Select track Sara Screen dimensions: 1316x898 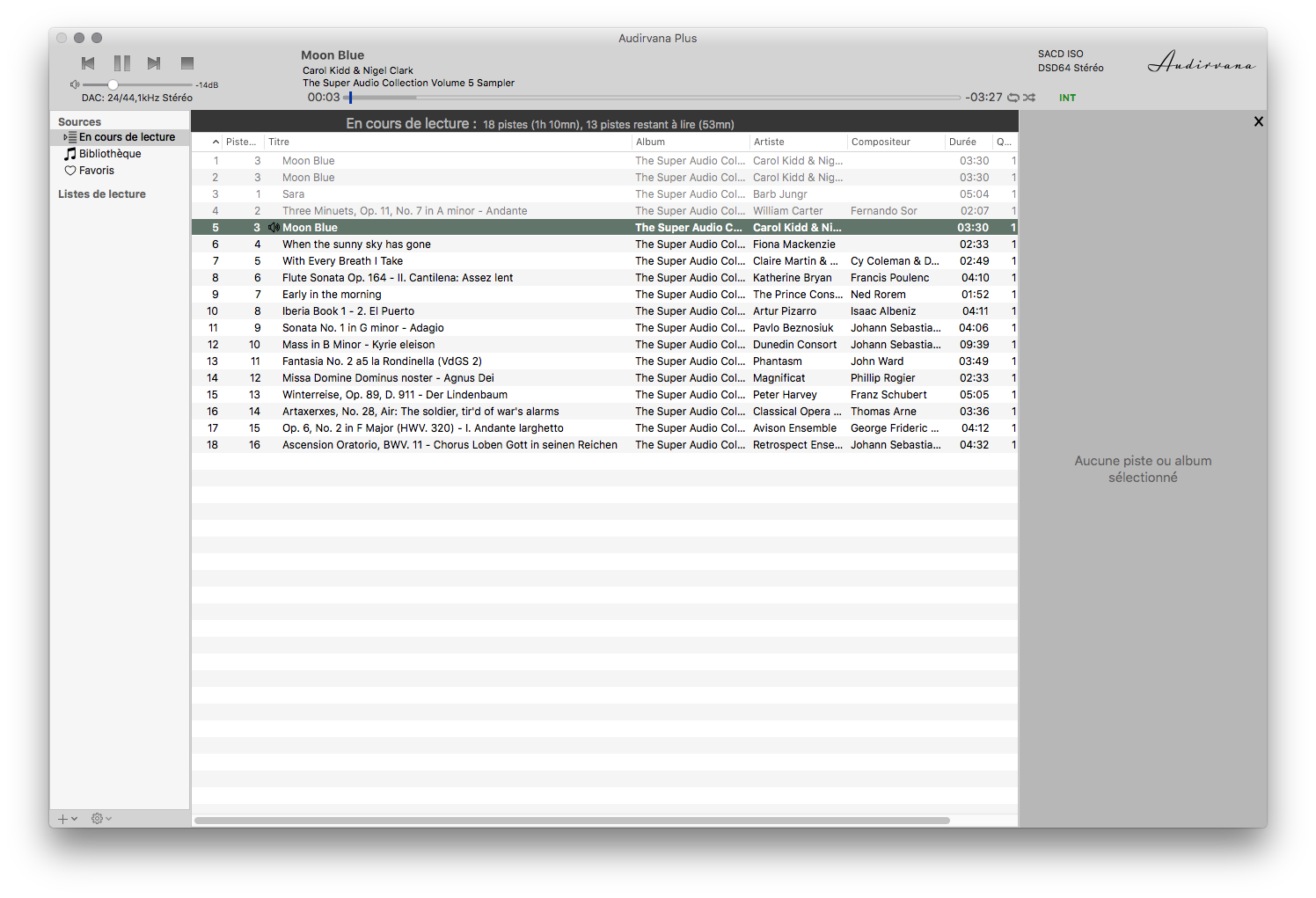604,194
